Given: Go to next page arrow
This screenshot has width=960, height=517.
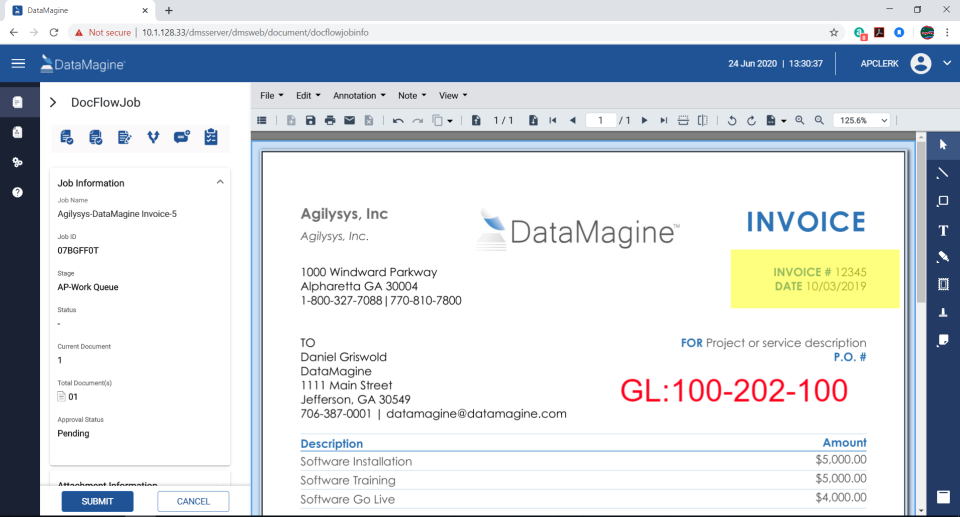Looking at the screenshot, I should click(644, 121).
